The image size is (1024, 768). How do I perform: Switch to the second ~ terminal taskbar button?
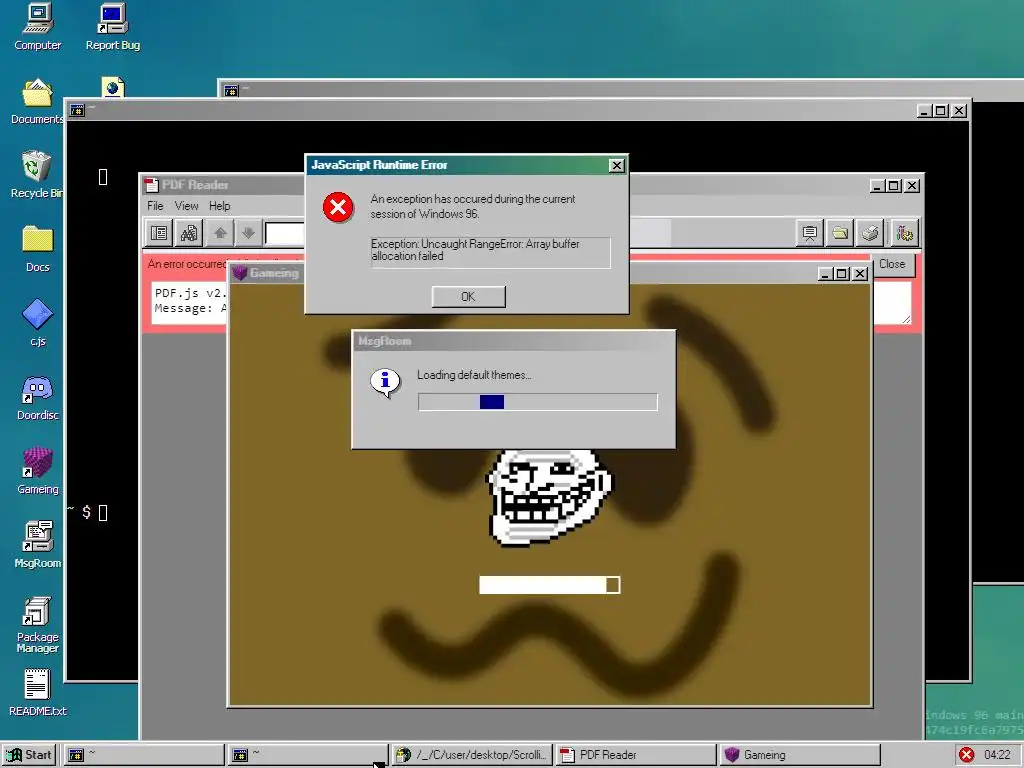[x=307, y=755]
